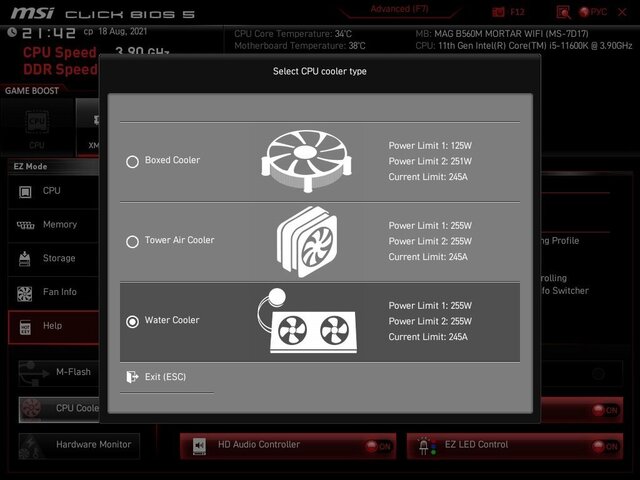Open the CPU section in EZ Mode

[x=52, y=191]
